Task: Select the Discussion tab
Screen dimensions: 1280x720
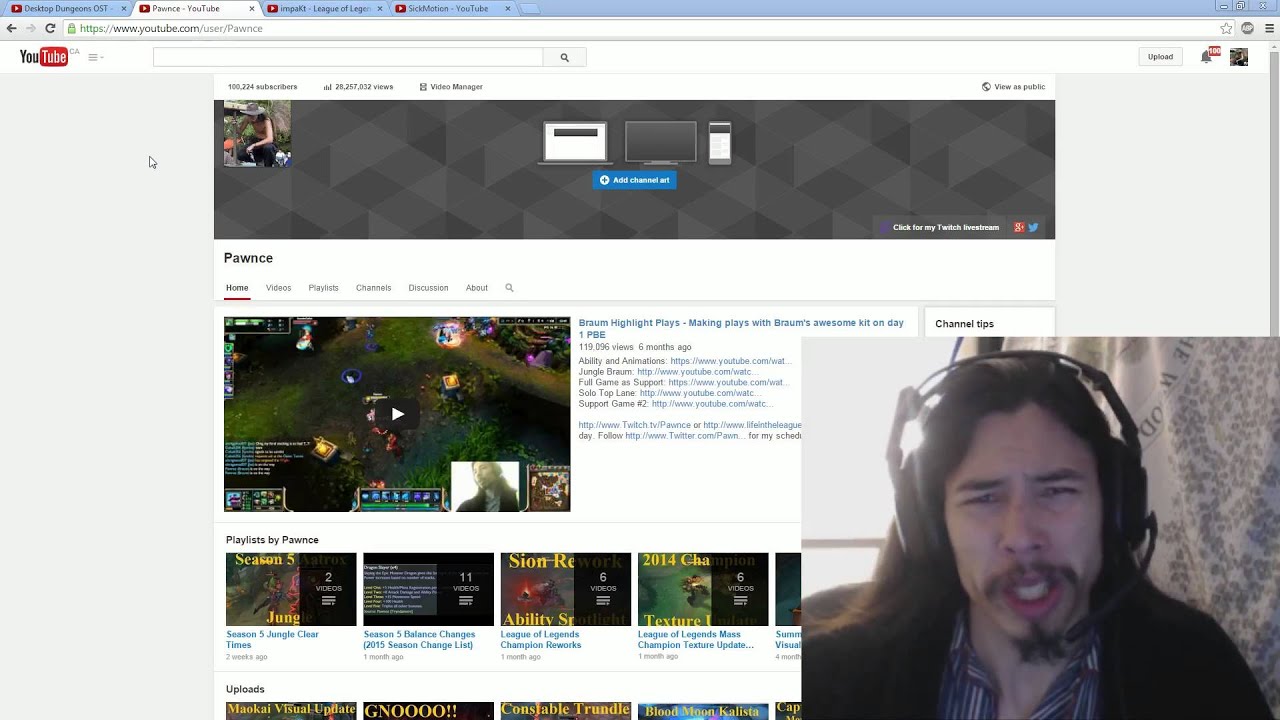Action: click(428, 288)
